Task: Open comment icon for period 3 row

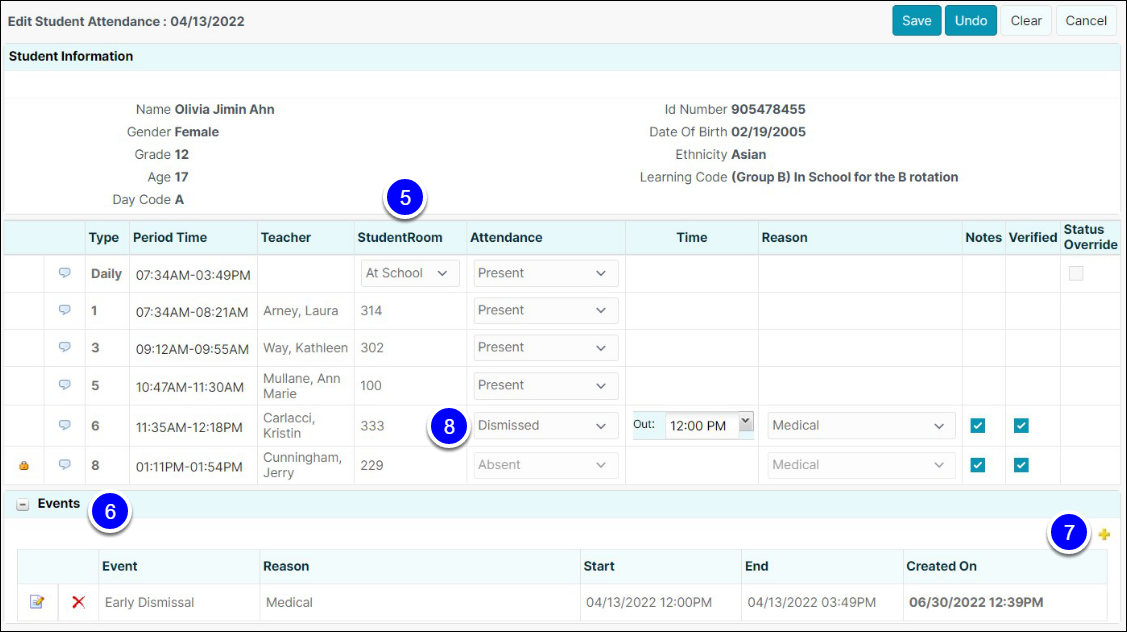Action: click(65, 347)
